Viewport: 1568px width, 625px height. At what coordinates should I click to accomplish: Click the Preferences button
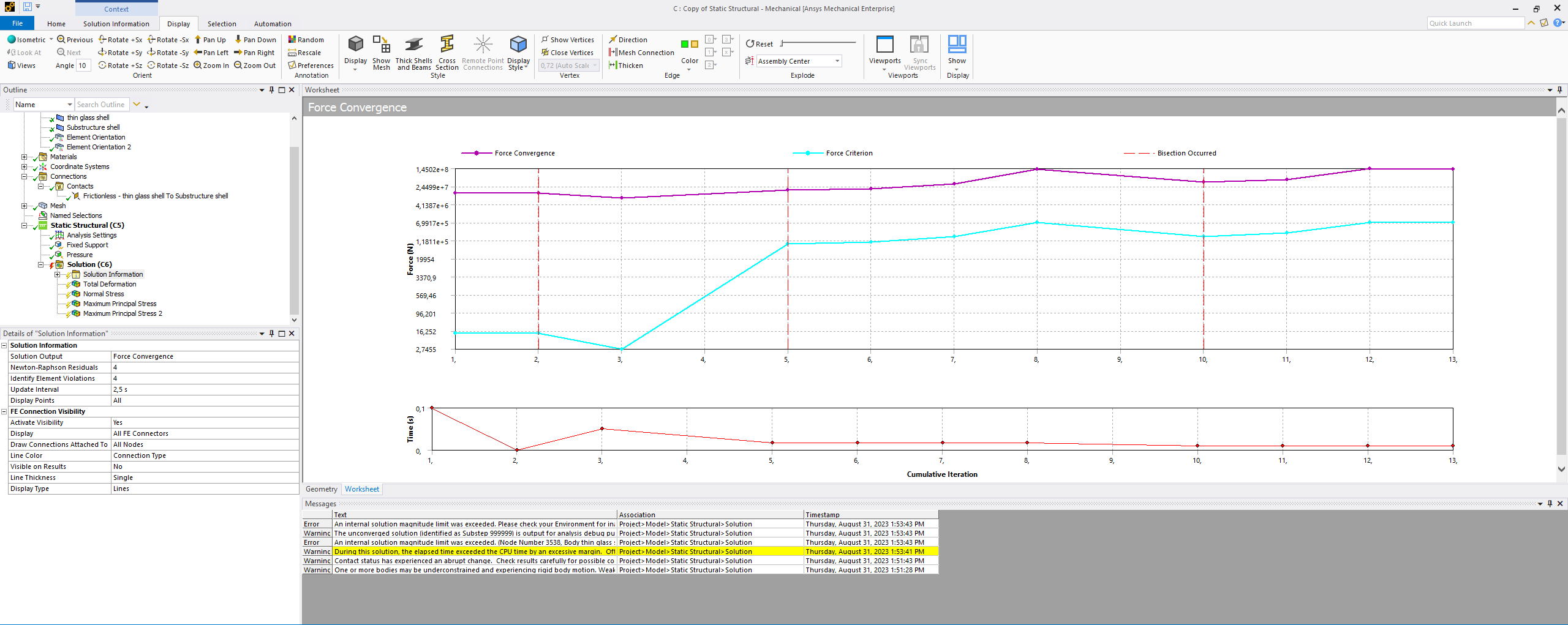point(311,65)
